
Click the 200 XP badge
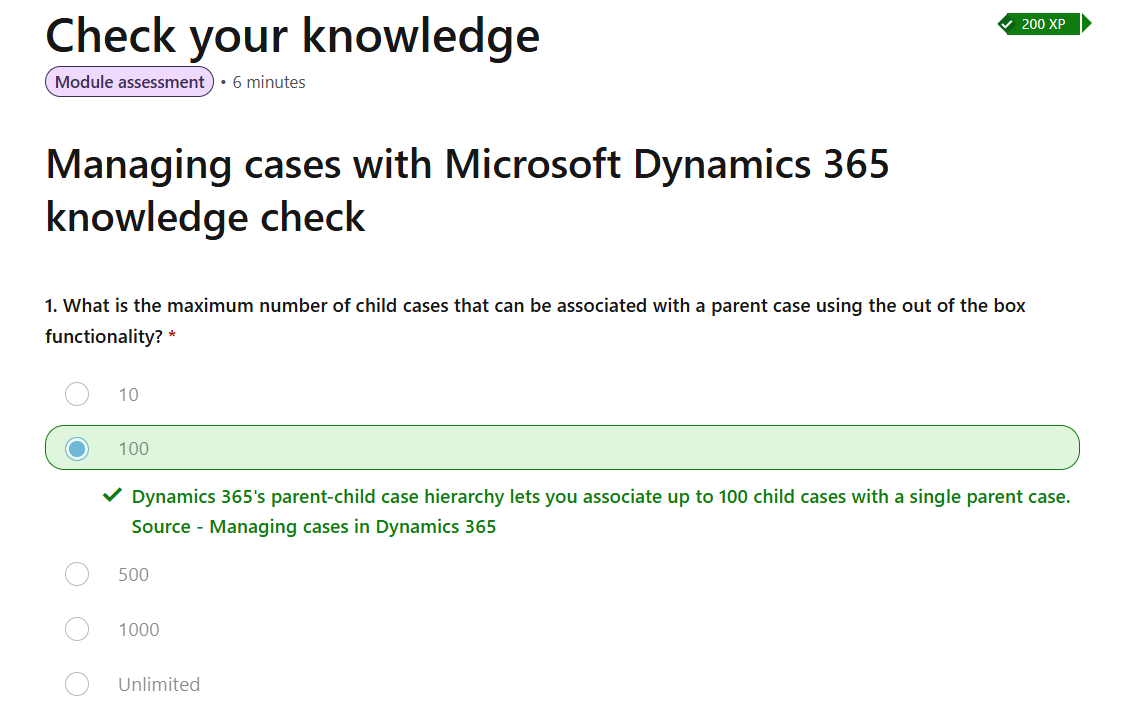click(1044, 24)
